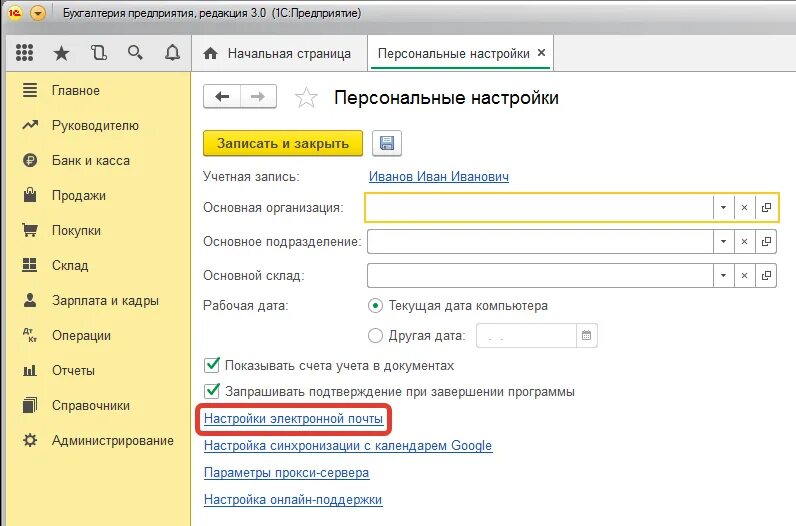Open the History scroll icon

(x=98, y=53)
